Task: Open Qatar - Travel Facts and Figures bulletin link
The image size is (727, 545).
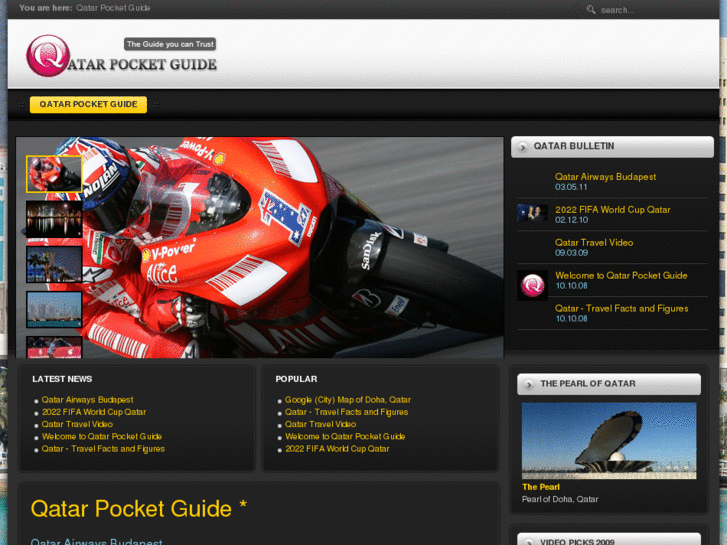Action: [x=621, y=308]
